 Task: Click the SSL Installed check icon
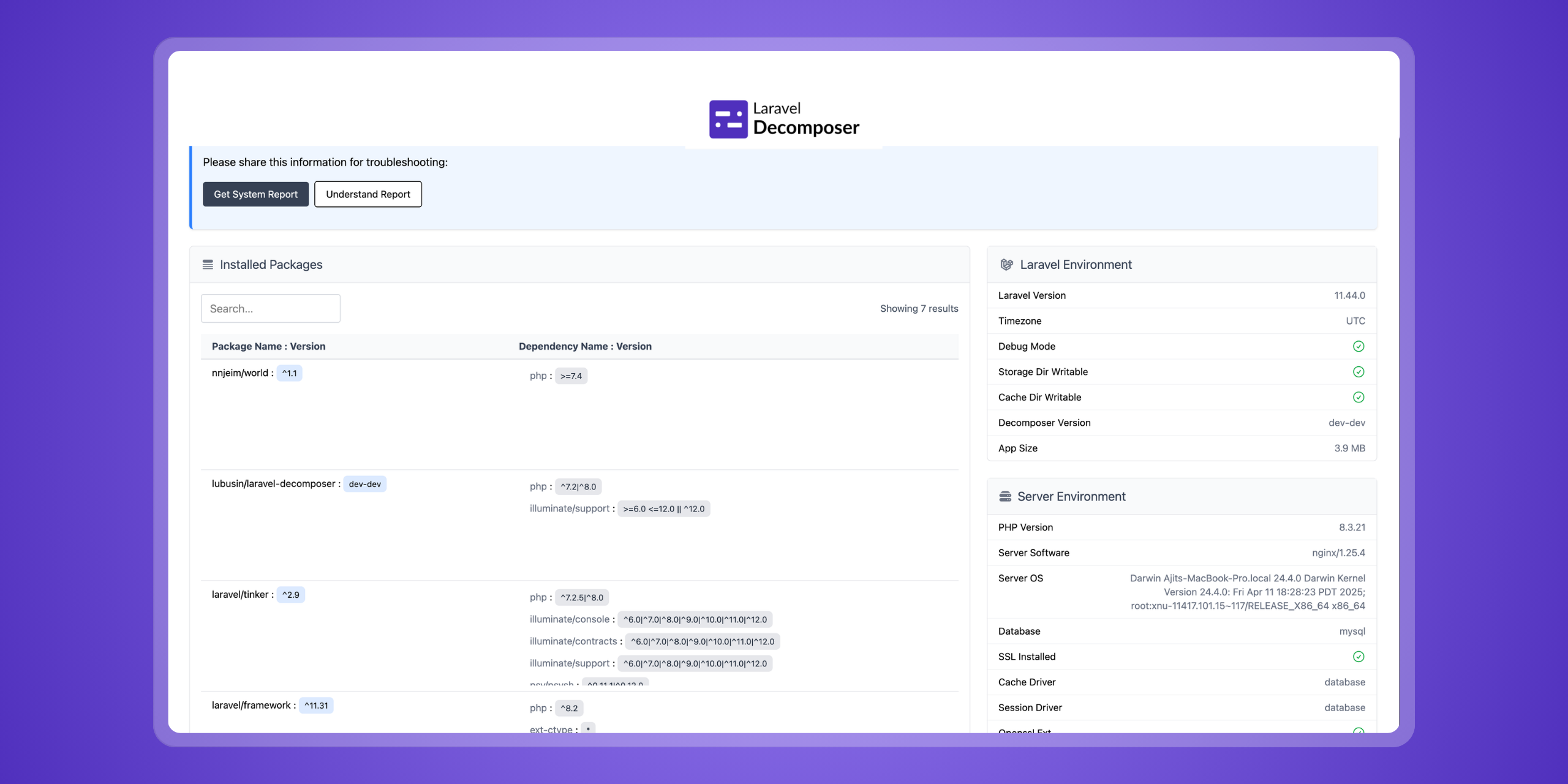point(1359,657)
